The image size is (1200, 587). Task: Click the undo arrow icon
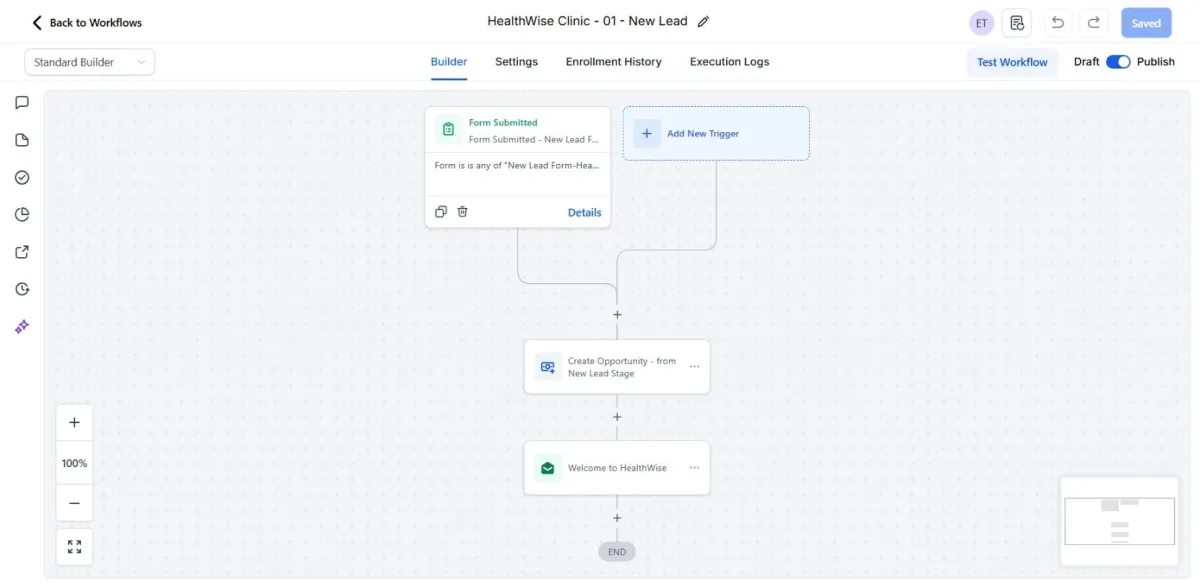click(x=1058, y=23)
